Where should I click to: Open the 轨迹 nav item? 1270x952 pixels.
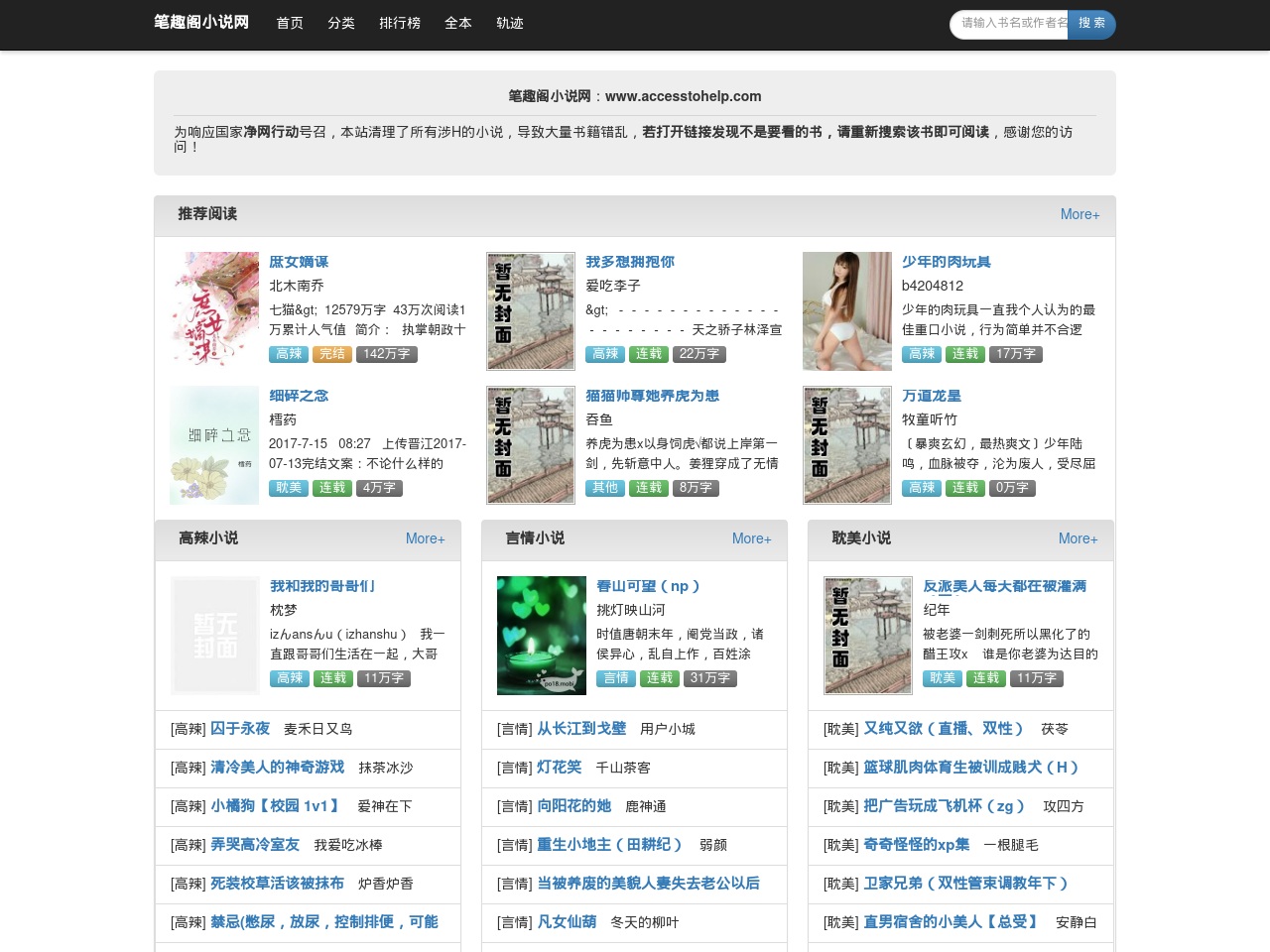(510, 23)
